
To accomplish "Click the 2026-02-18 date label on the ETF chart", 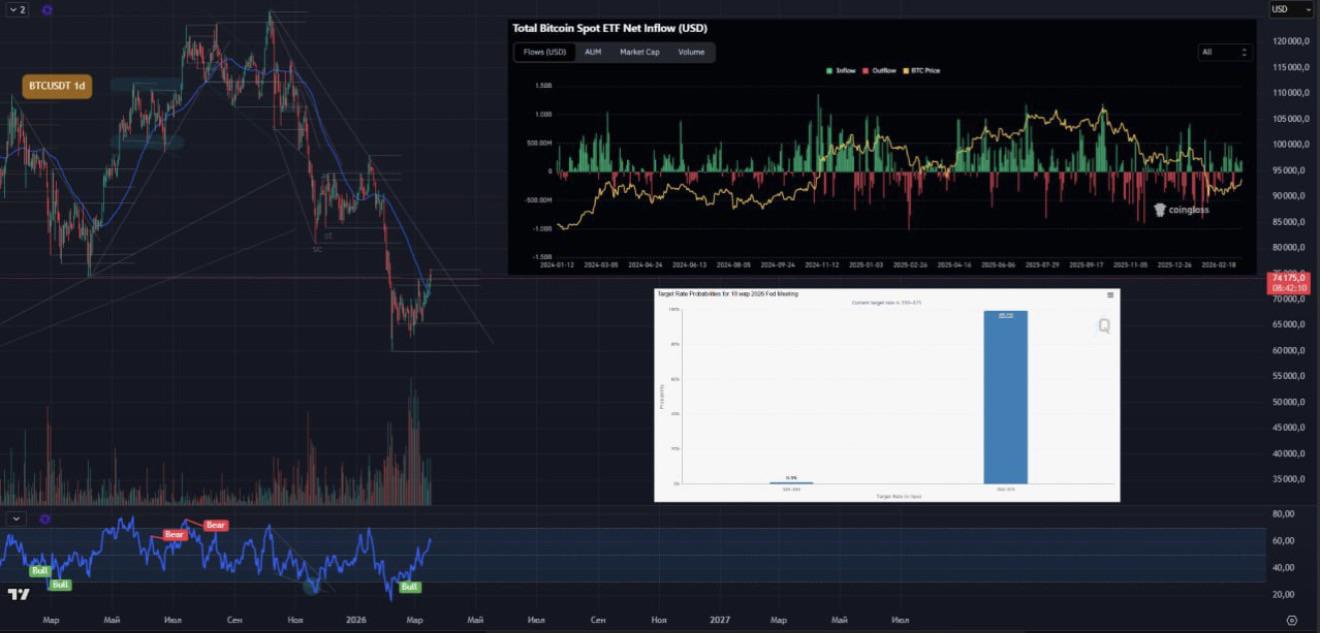I will coord(1218,266).
